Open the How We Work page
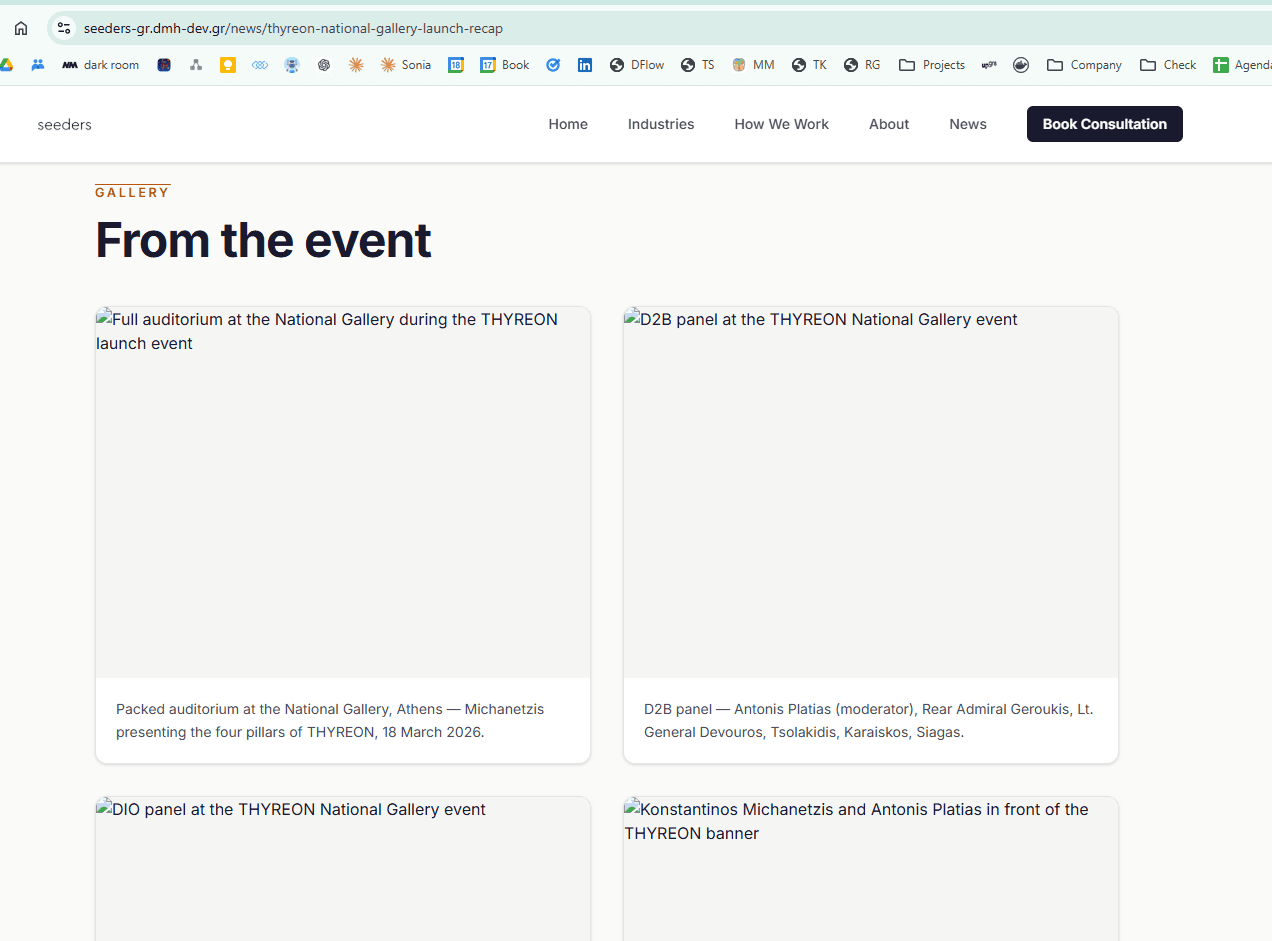This screenshot has width=1272, height=941. 782,124
